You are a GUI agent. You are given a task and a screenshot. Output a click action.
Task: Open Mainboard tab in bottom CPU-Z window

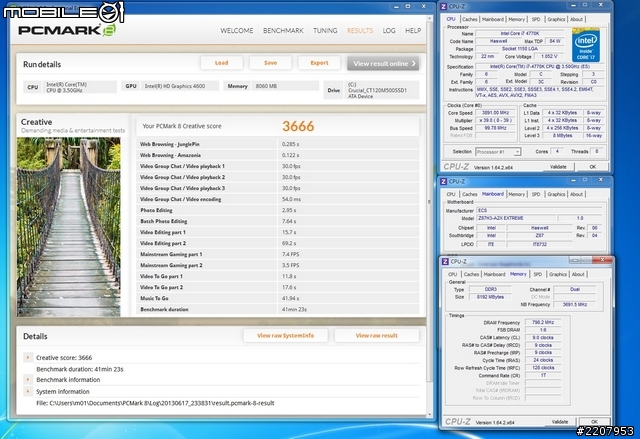[494, 274]
